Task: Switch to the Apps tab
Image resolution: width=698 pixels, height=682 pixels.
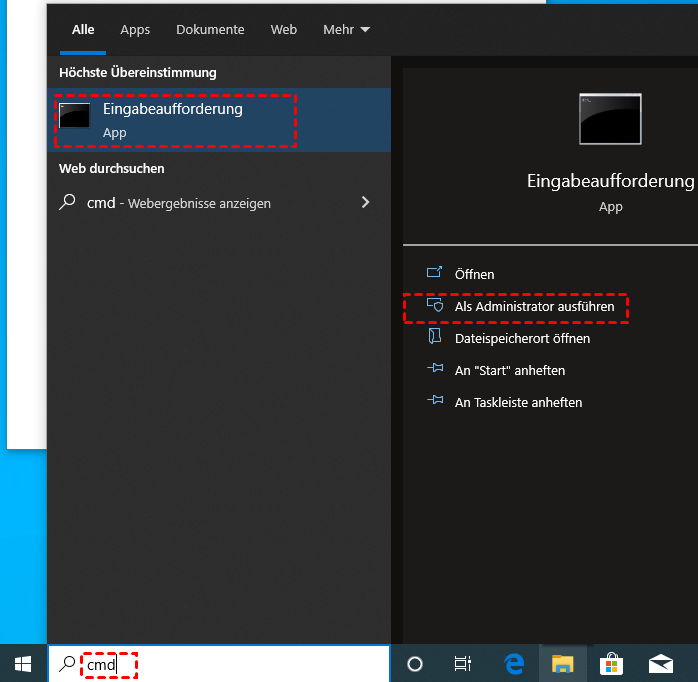Action: (x=135, y=30)
